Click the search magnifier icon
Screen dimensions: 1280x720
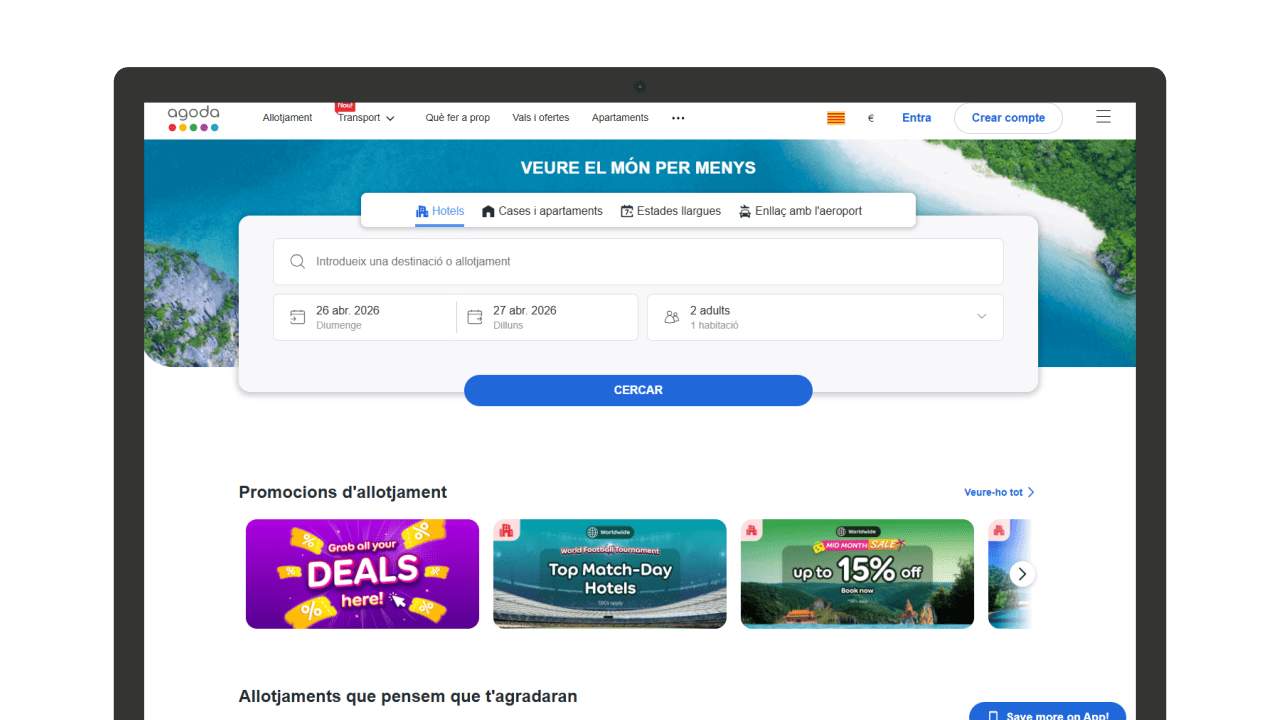coord(297,262)
